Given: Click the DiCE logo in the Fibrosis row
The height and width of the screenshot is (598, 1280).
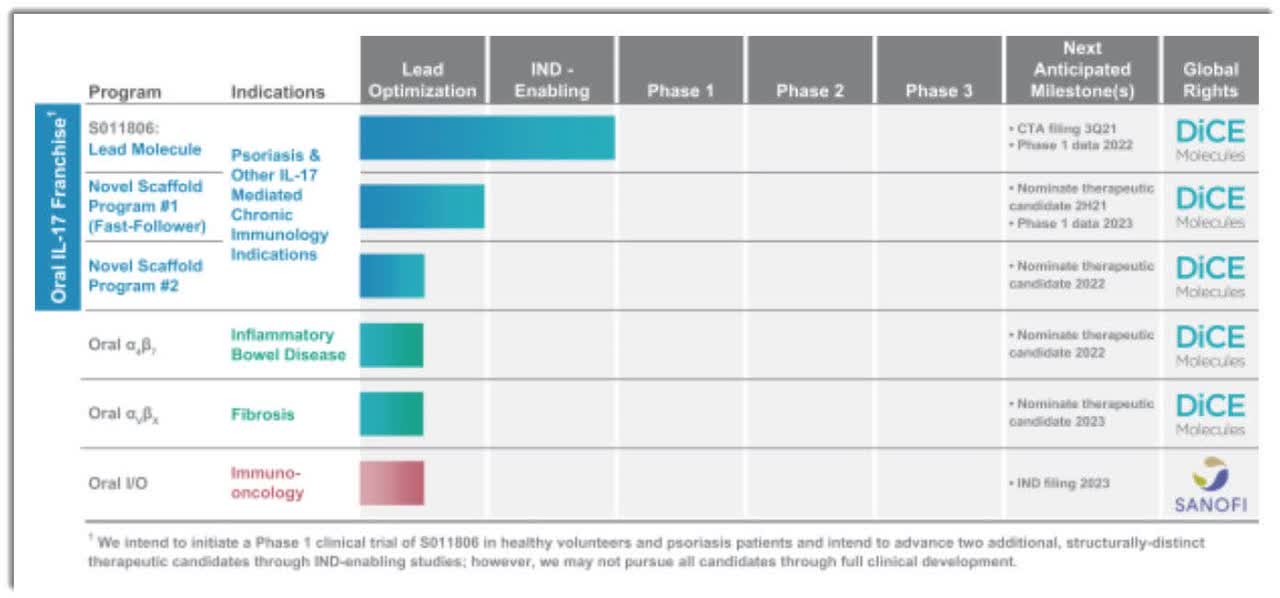Looking at the screenshot, I should tap(1210, 414).
